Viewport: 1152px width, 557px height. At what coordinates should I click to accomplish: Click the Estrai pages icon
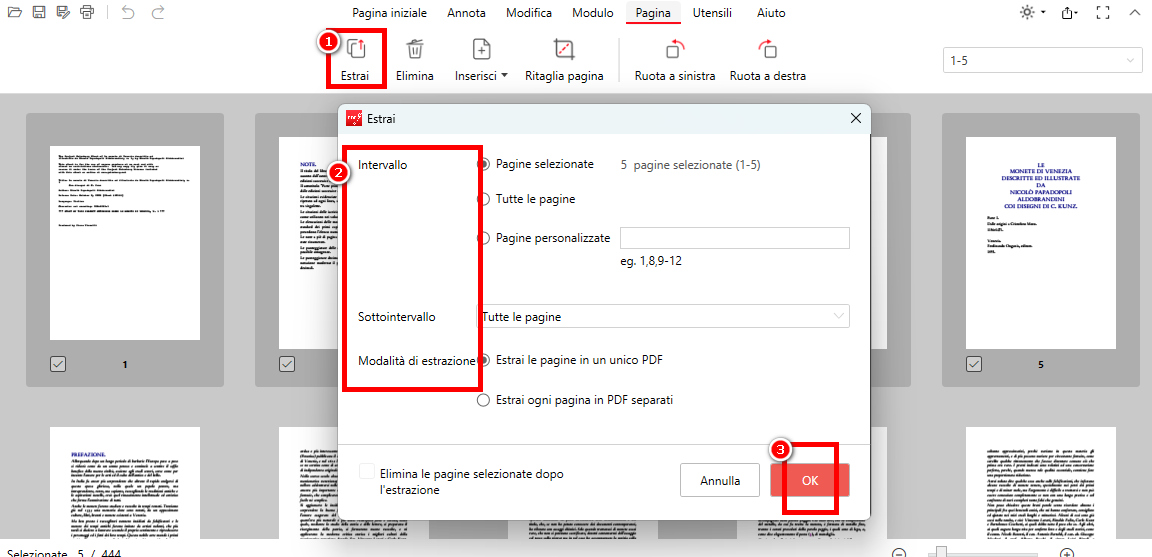356,49
